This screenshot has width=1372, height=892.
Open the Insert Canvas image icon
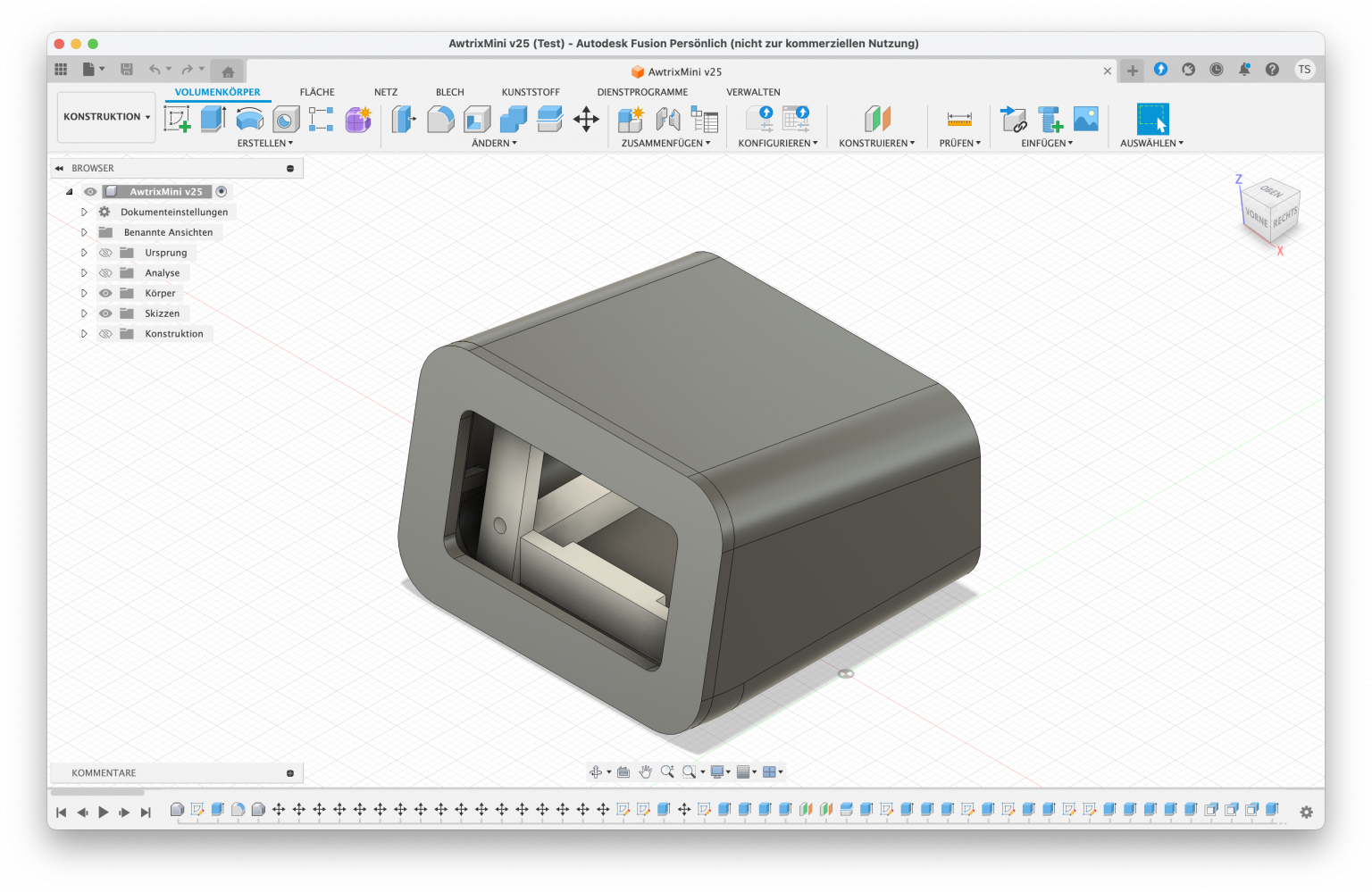[x=1085, y=119]
